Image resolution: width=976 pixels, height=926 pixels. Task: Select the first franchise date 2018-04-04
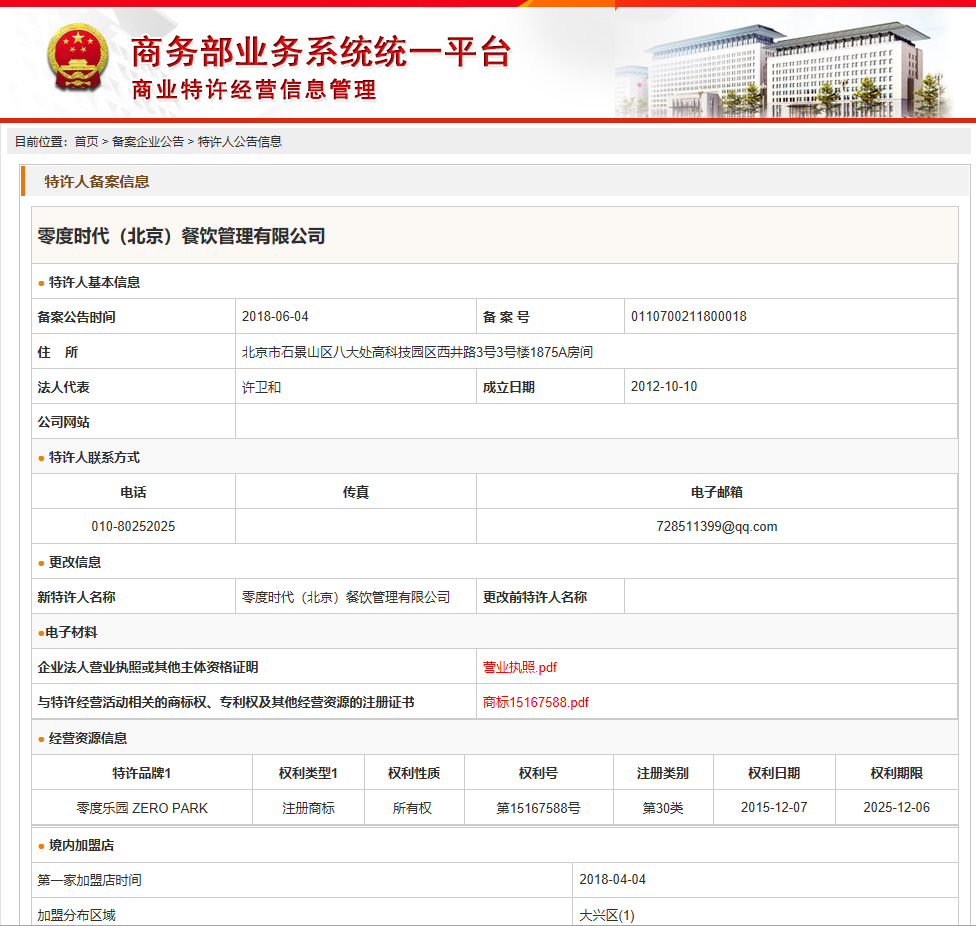point(612,879)
